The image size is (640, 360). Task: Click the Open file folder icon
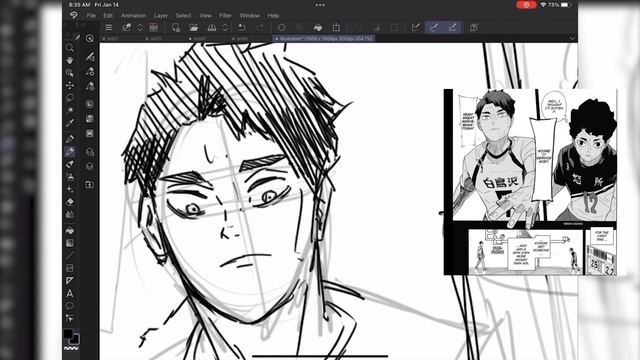click(193, 27)
